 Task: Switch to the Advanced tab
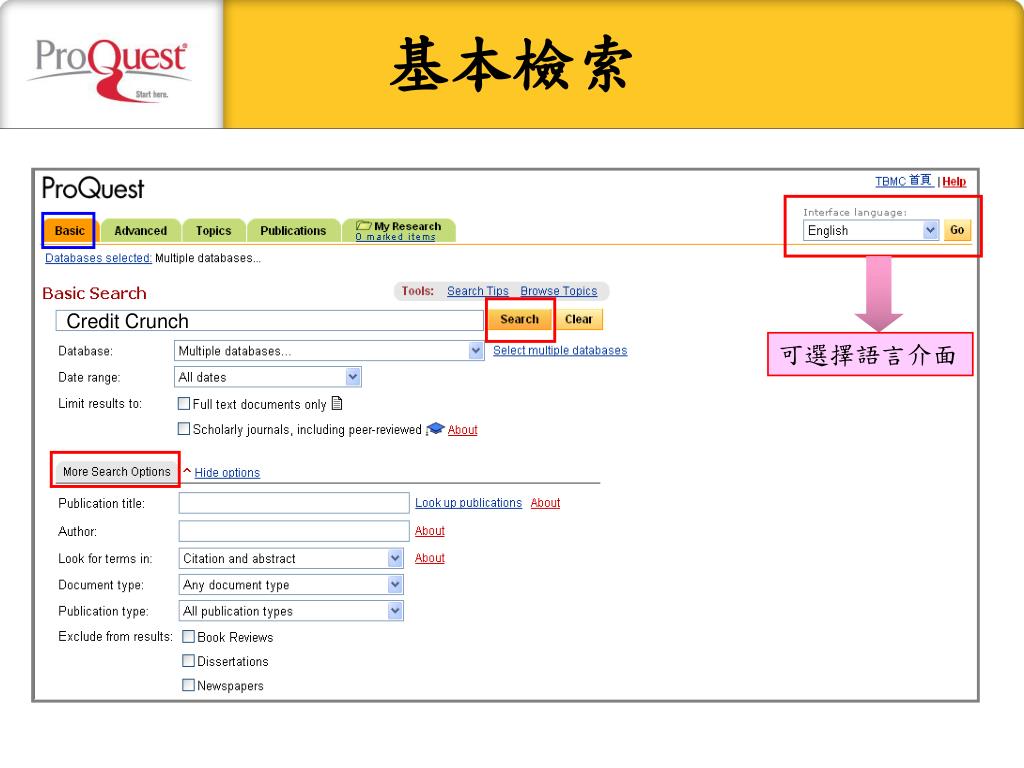(140, 231)
